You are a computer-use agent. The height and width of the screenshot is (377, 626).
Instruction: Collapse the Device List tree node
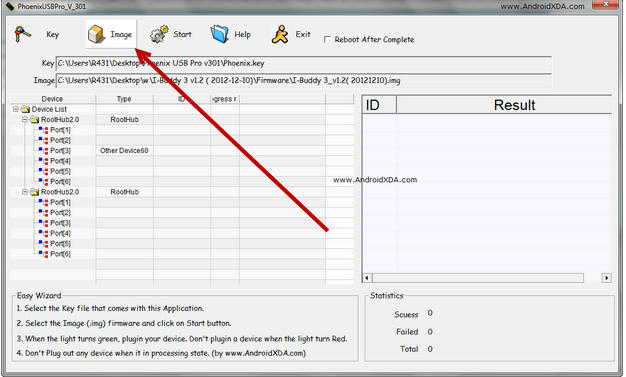(16, 109)
